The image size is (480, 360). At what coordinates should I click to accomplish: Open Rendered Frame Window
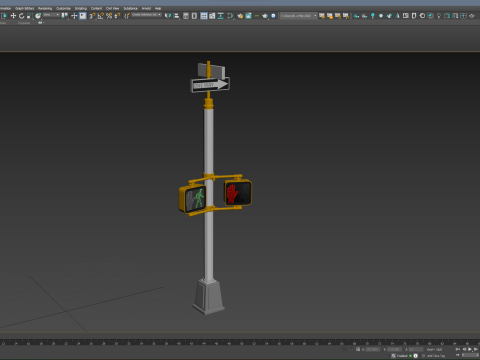point(248,16)
